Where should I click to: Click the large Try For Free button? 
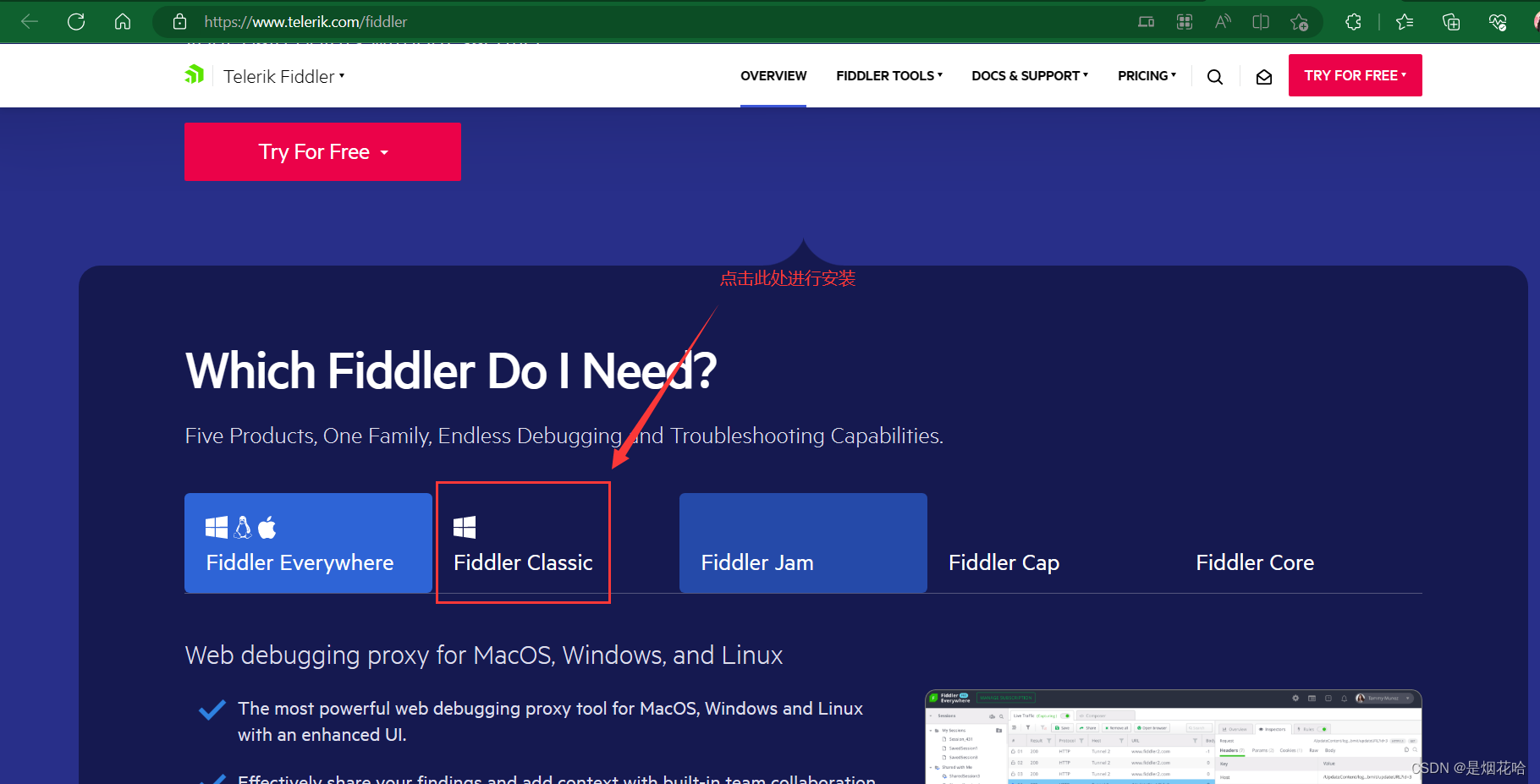click(x=322, y=151)
